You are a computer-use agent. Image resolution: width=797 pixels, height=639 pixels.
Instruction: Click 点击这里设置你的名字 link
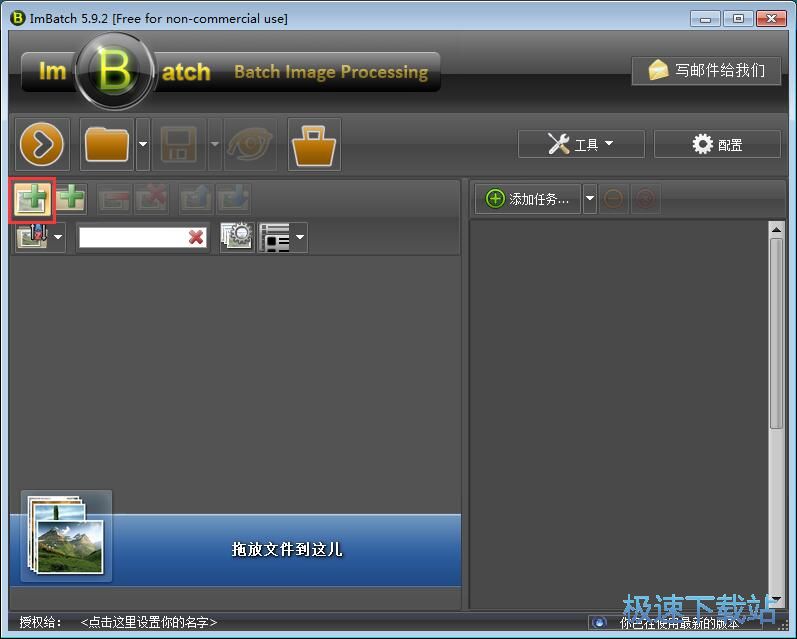tap(148, 622)
